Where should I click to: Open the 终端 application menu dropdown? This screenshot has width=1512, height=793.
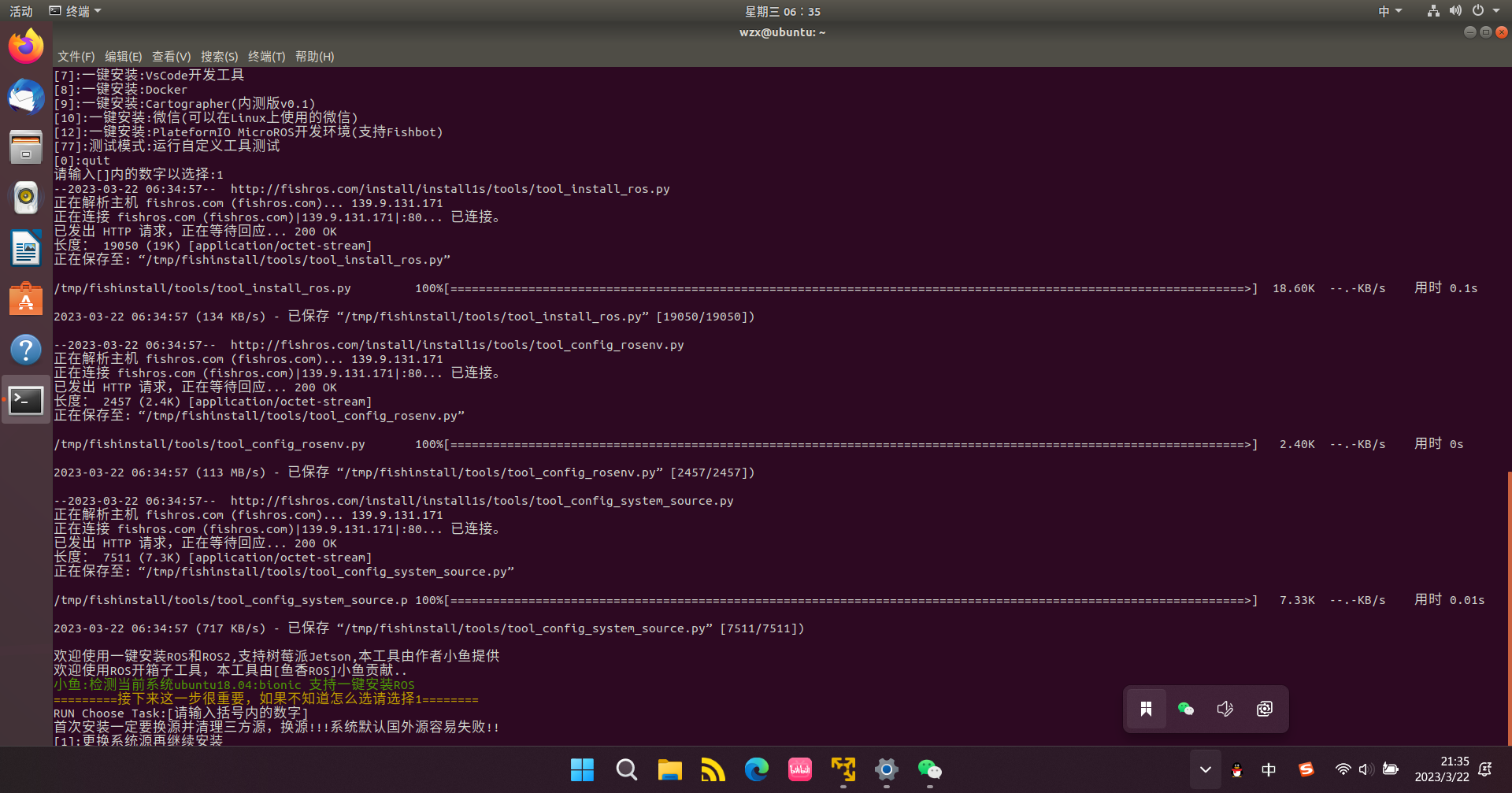point(76,11)
